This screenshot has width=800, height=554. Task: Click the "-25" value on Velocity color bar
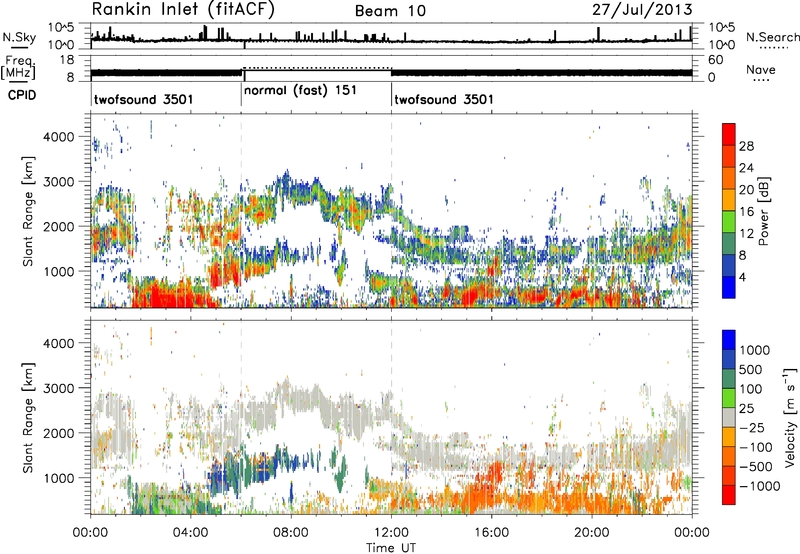point(751,428)
